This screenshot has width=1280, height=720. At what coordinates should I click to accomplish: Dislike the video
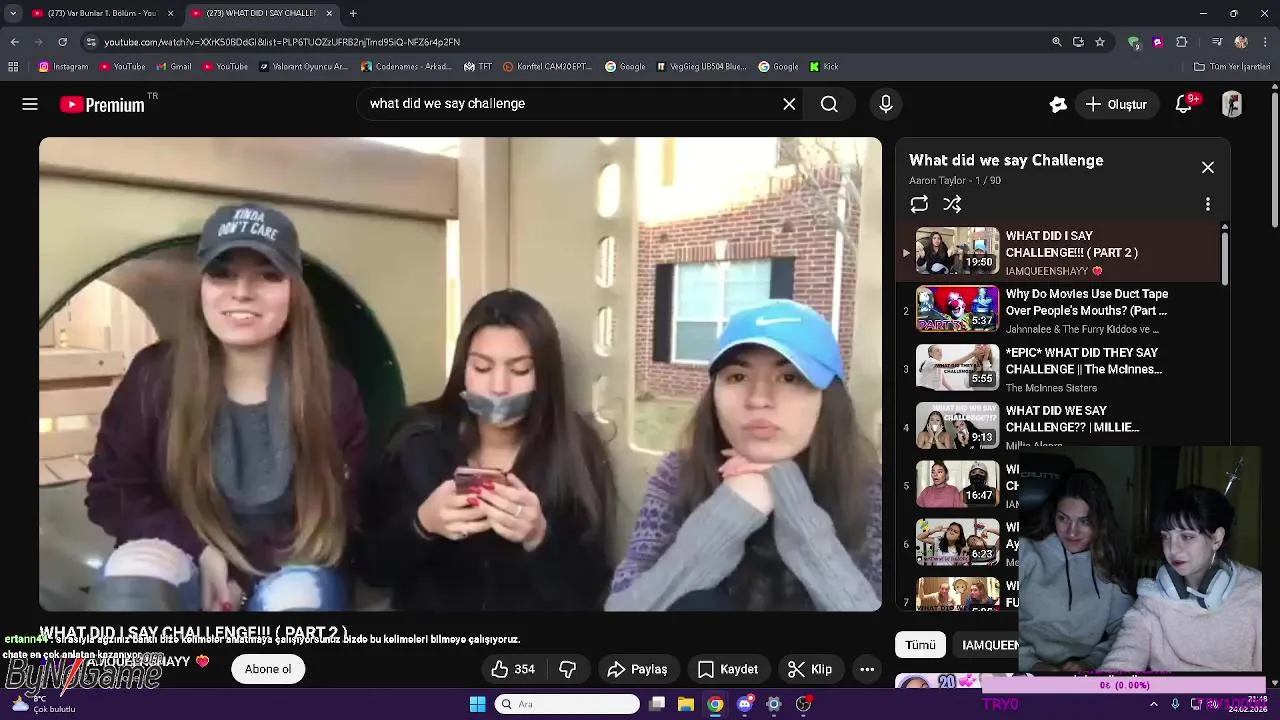tap(567, 669)
